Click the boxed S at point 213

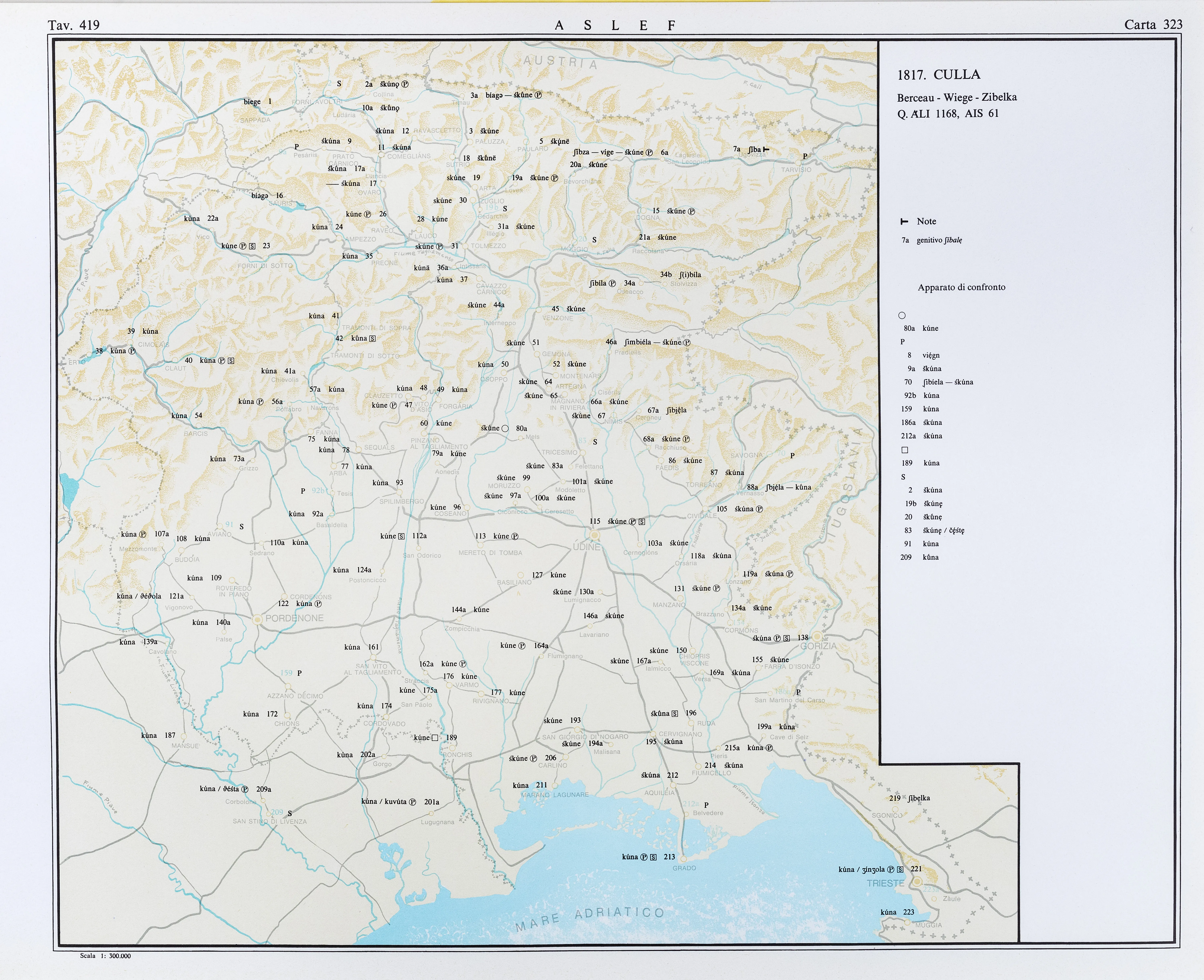point(653,857)
